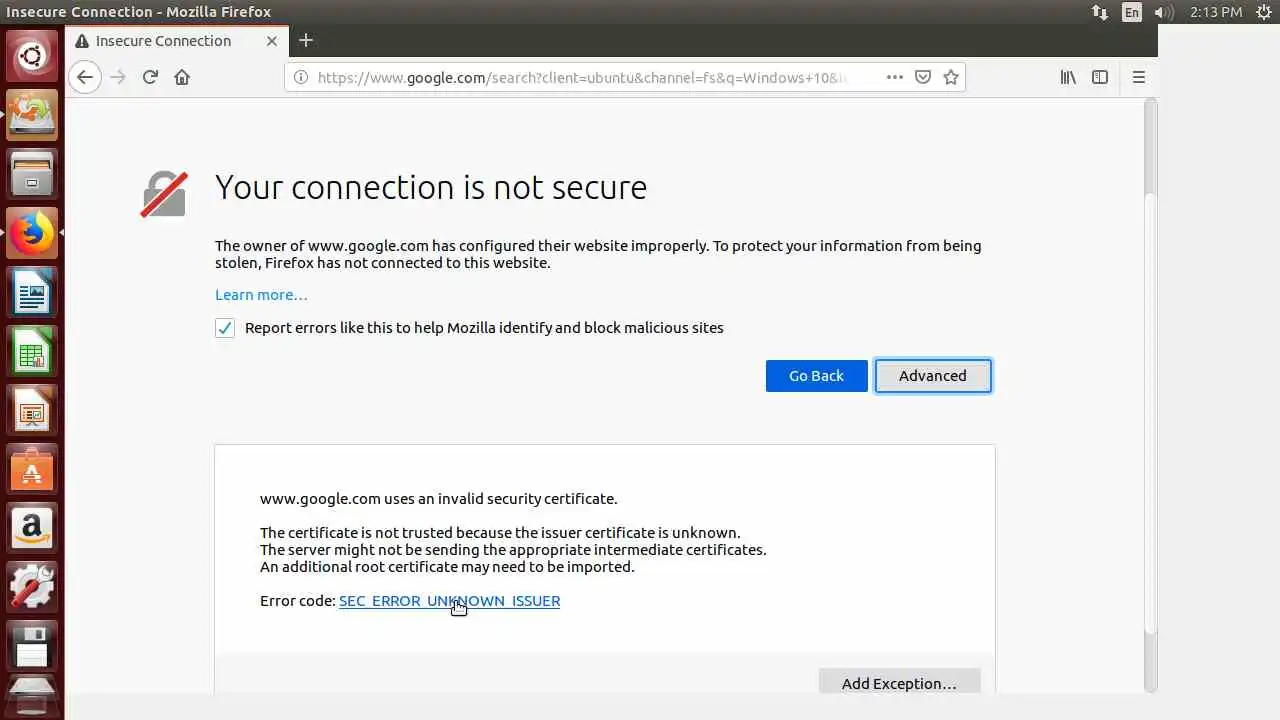Uncheck Report errors like this checkbox
1280x720 pixels.
(225, 328)
